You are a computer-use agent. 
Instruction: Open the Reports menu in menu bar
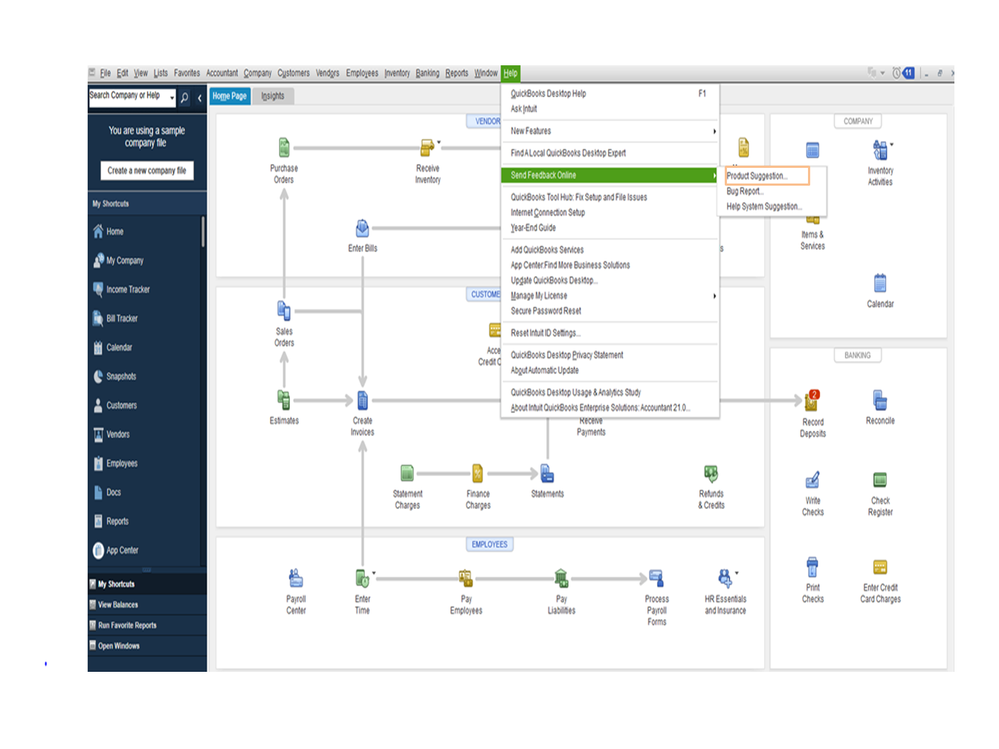point(456,73)
